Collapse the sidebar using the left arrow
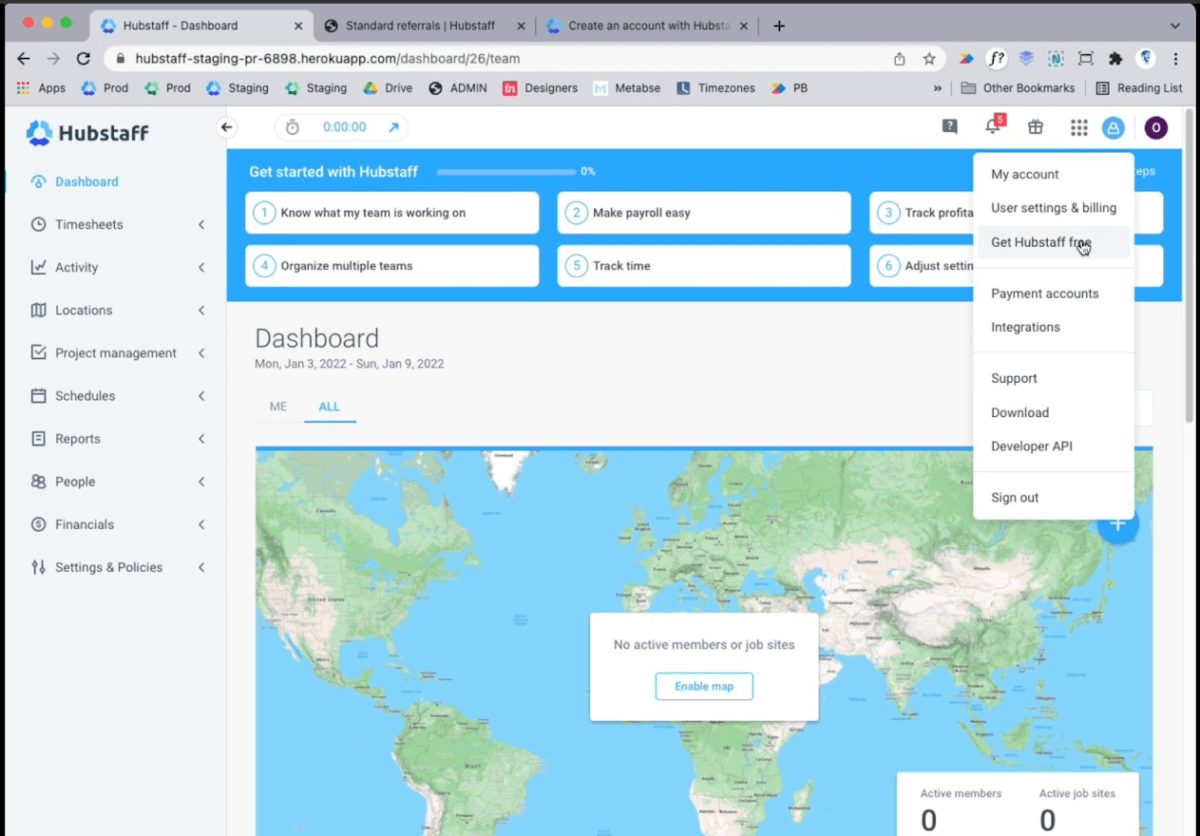 [227, 127]
